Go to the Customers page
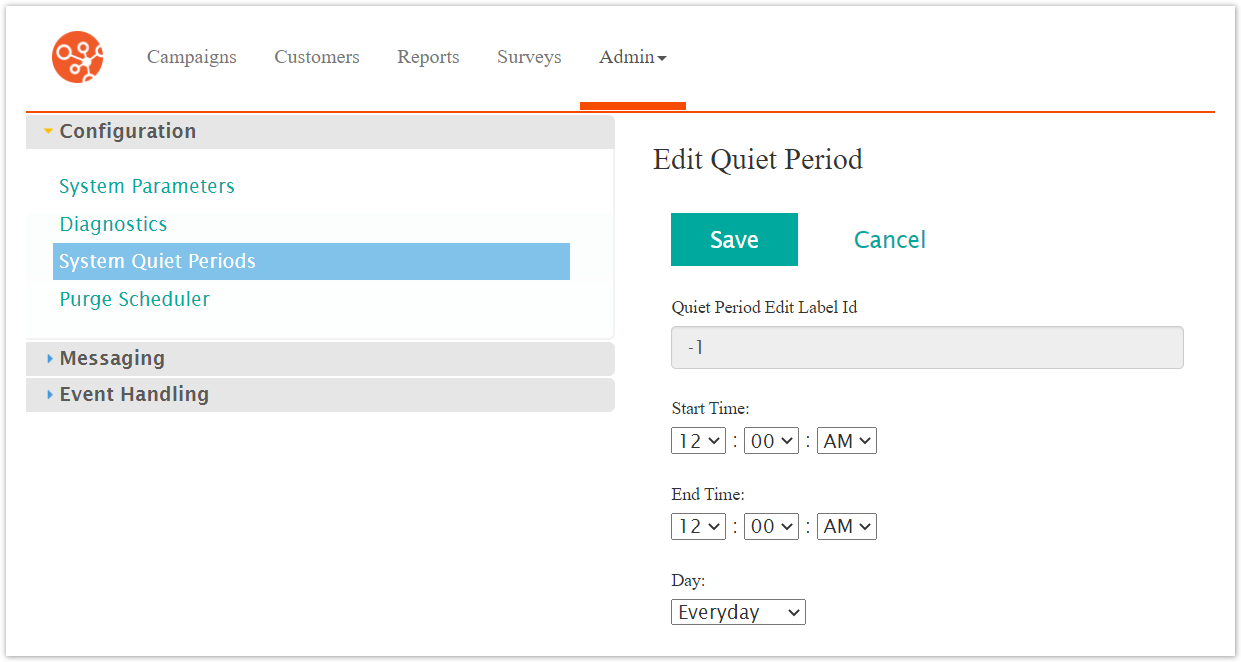This screenshot has height=662, width=1241. 317,57
